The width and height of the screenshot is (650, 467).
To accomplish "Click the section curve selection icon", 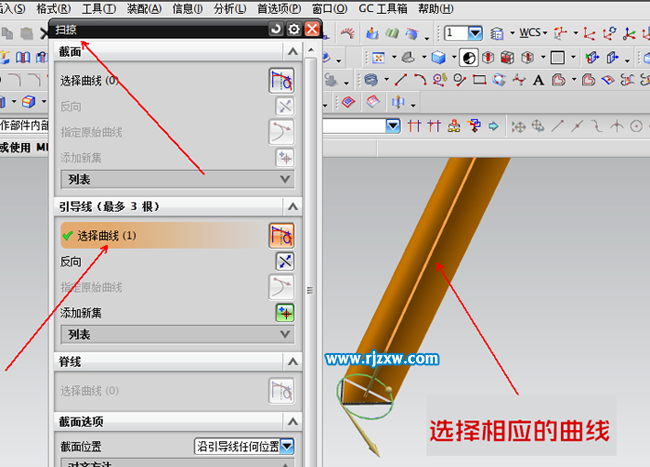I will click(281, 80).
